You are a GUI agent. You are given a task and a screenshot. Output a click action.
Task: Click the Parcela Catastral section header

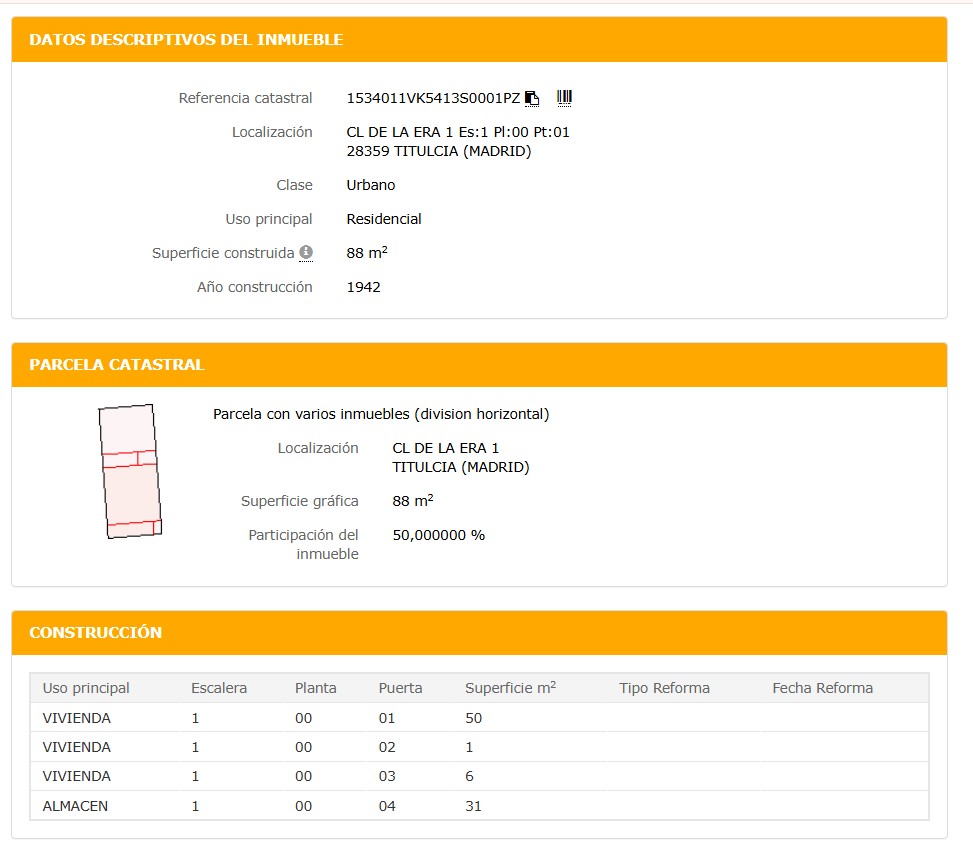pos(117,365)
